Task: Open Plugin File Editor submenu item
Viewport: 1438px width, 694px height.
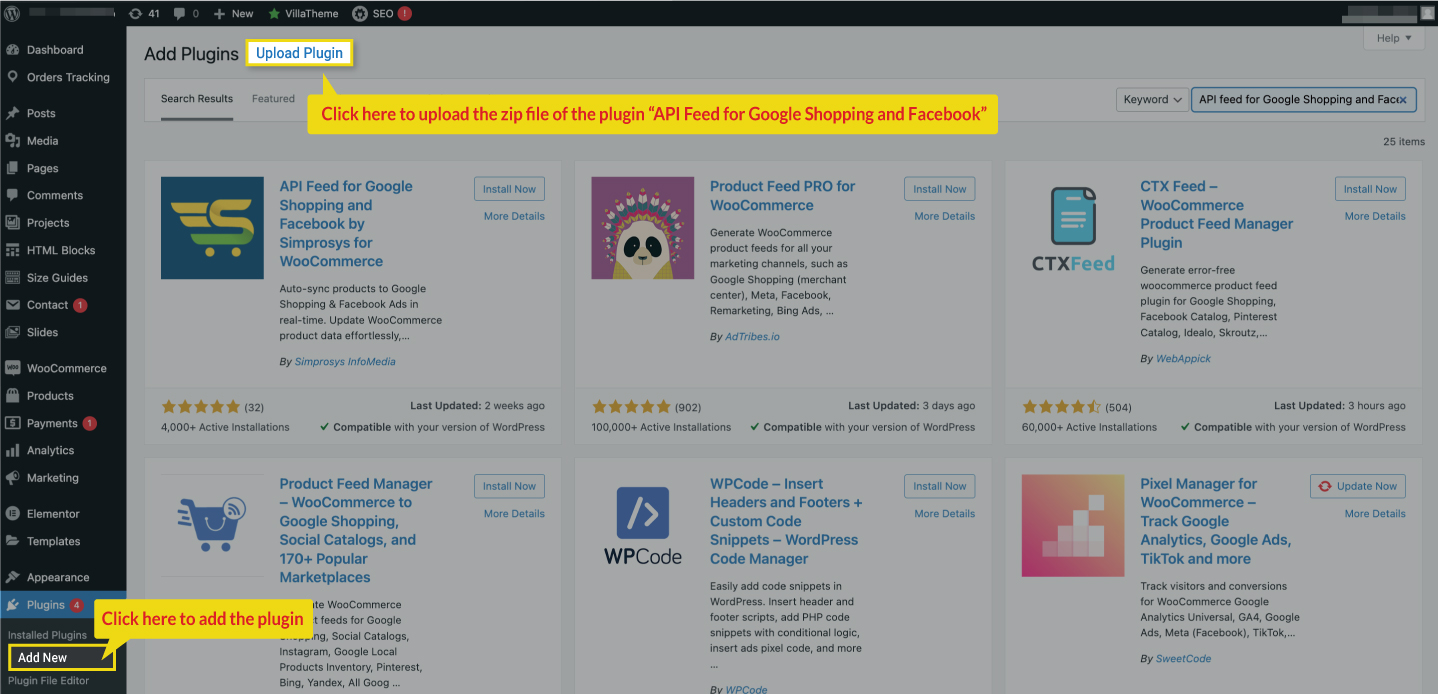Action: click(49, 681)
